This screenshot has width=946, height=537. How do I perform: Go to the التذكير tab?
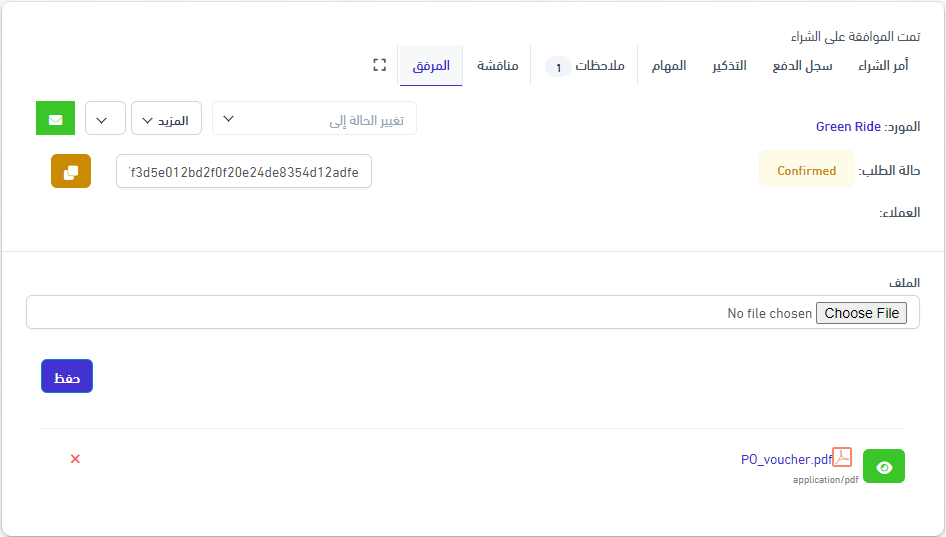[729, 66]
